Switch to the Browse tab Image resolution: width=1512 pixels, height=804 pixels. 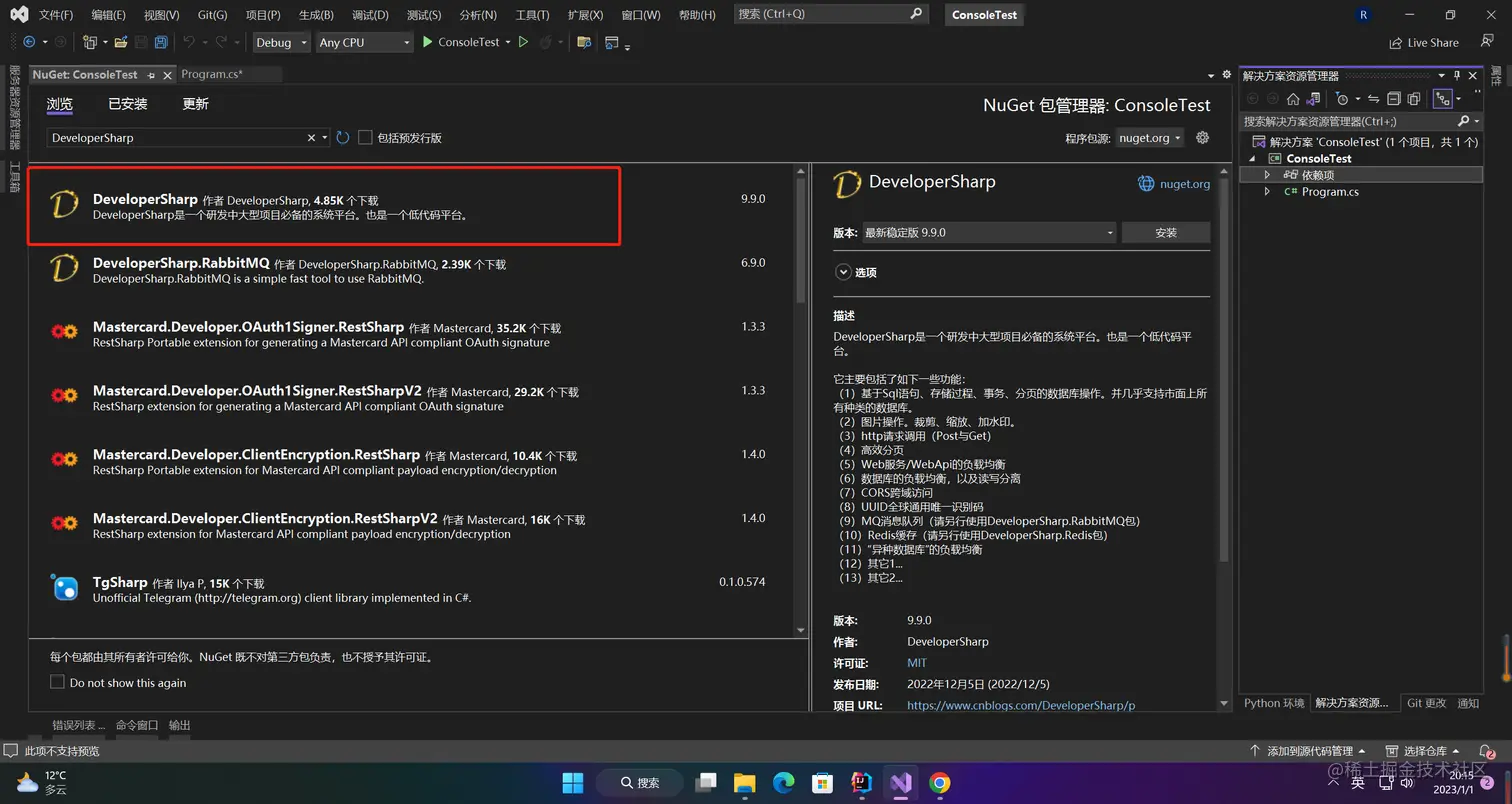60,104
